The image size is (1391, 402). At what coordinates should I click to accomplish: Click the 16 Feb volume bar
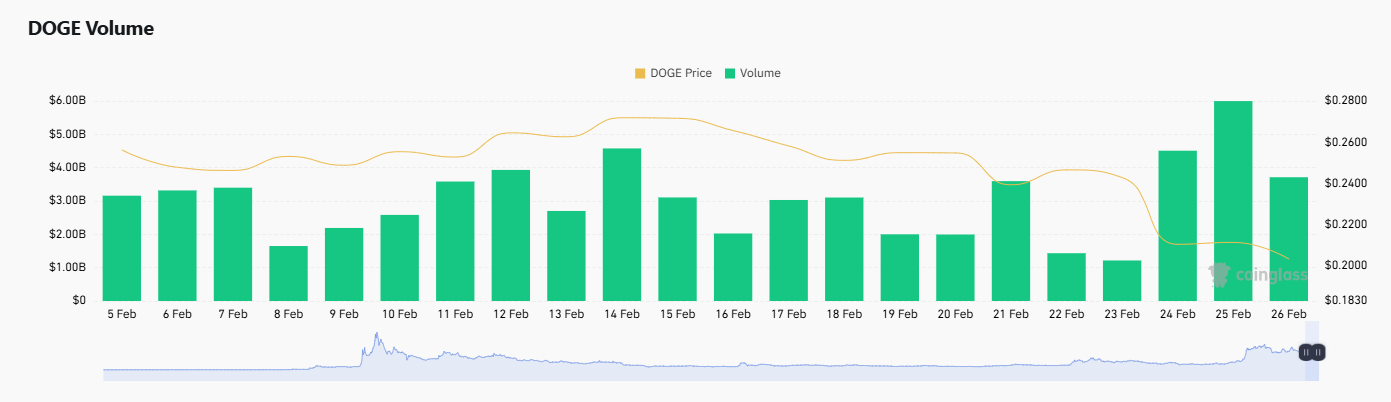733,267
